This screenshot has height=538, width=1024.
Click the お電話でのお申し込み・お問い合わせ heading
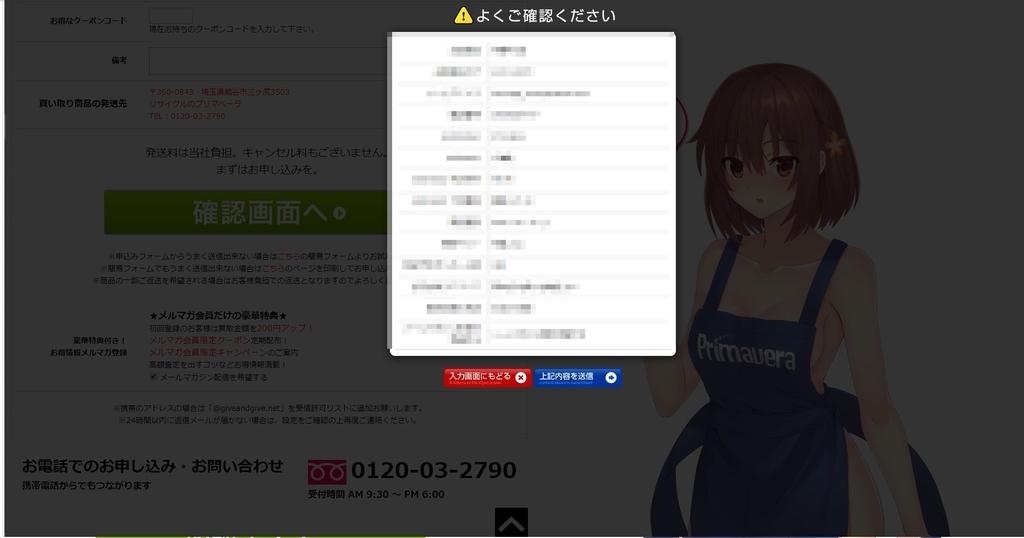point(153,466)
